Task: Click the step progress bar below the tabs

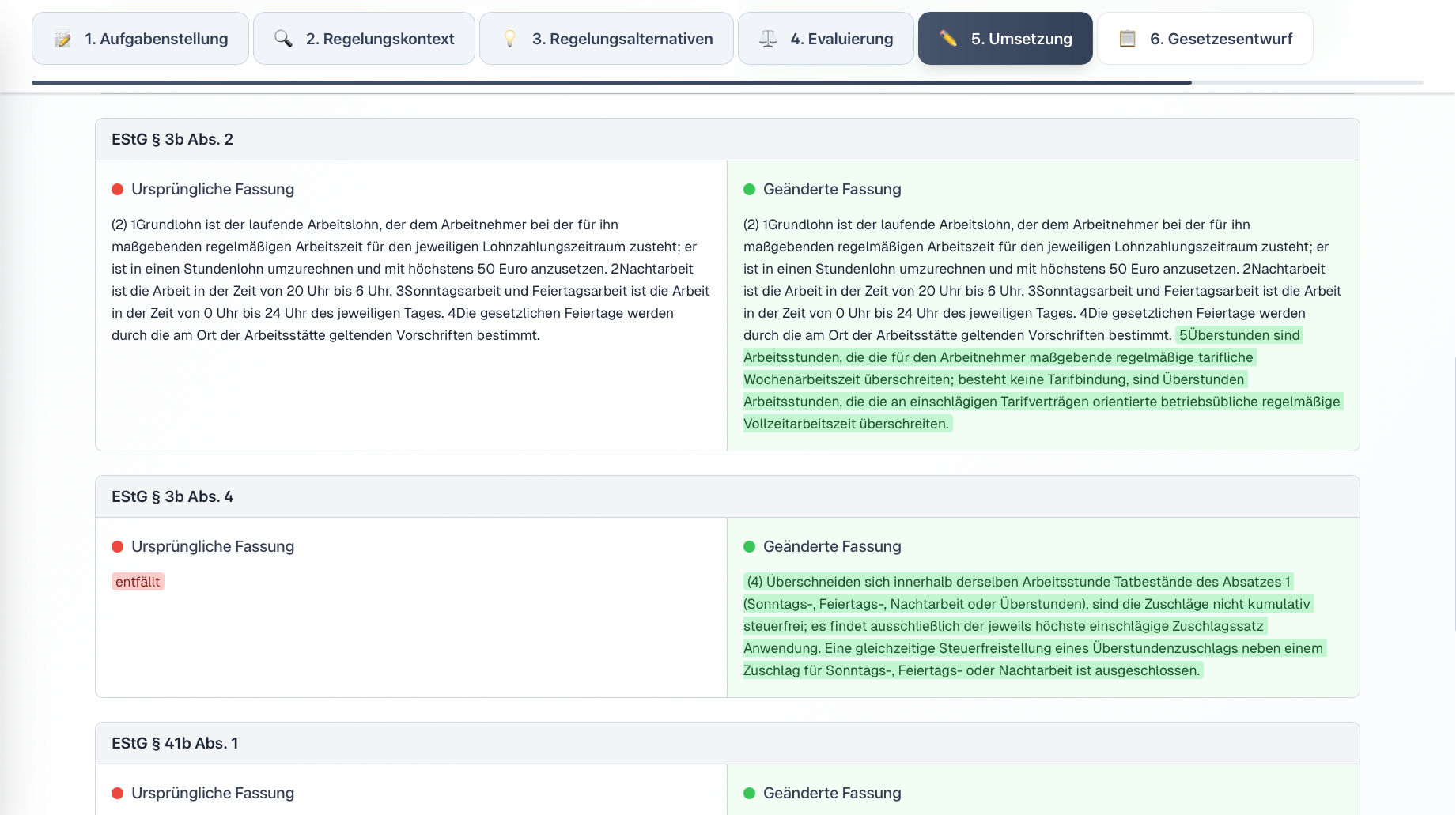Action: coord(728,82)
